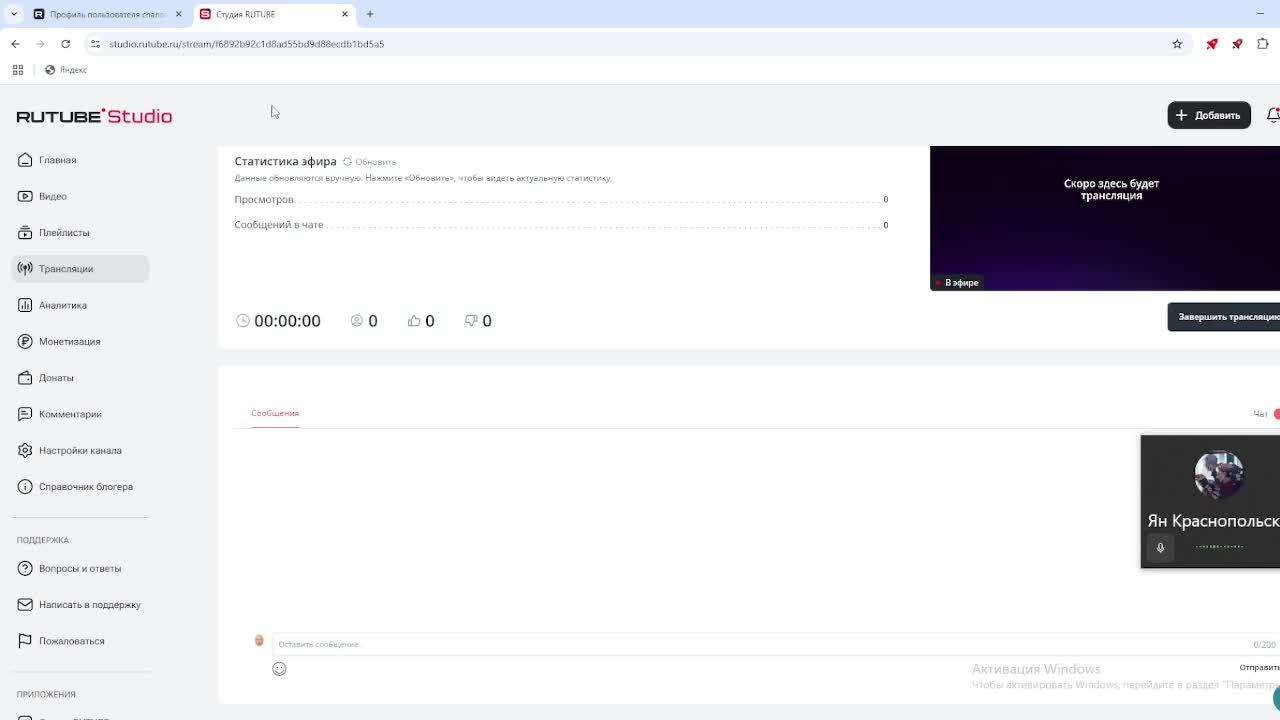Go to Плейлисты section
This screenshot has height=720, width=1280.
coord(64,232)
